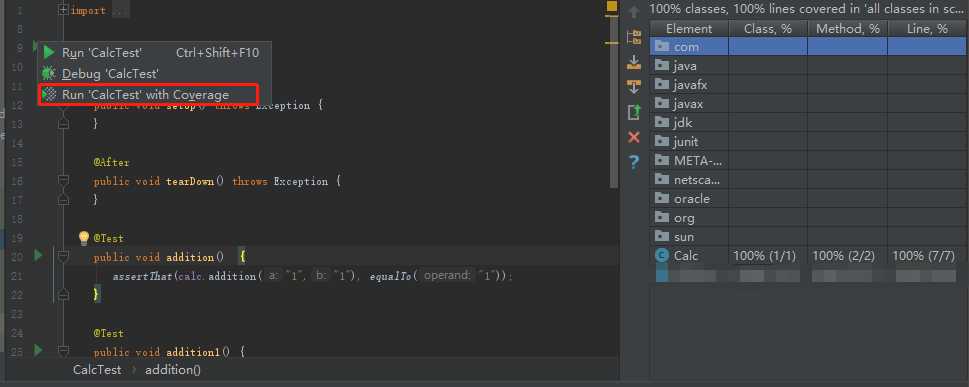Collapse the addition() method fold marker

point(63,257)
